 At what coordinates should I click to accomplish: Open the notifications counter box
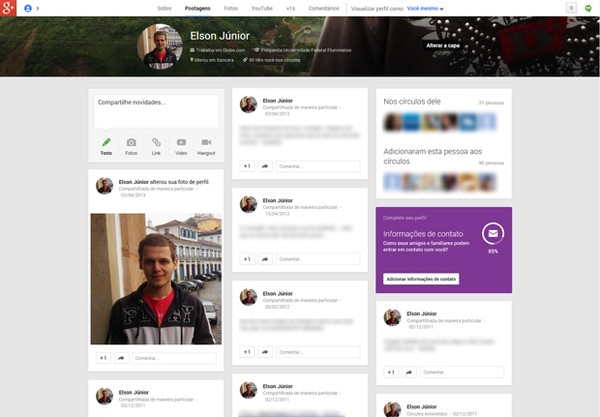[571, 8]
